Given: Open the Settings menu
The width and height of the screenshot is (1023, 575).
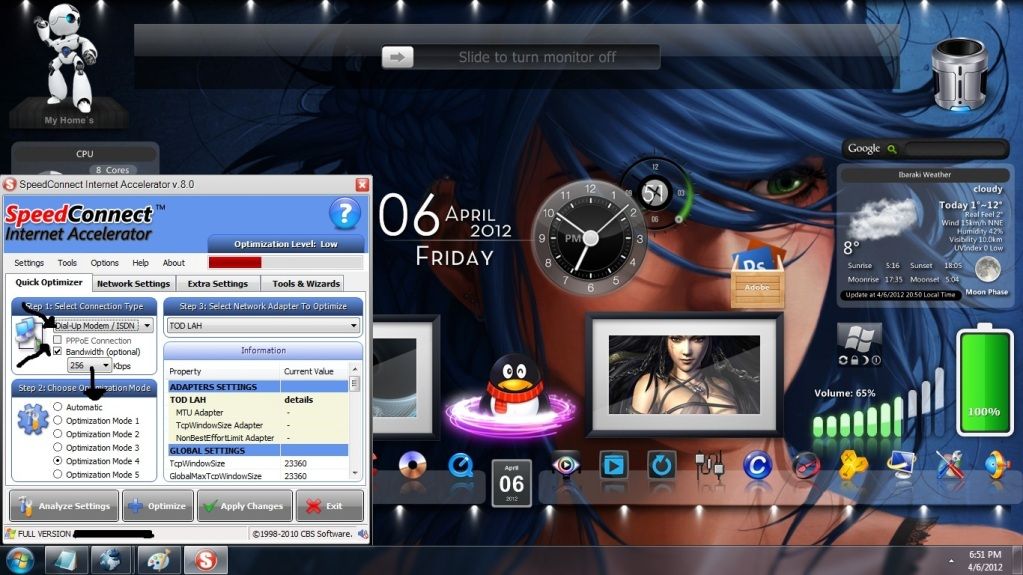Looking at the screenshot, I should click(x=29, y=262).
